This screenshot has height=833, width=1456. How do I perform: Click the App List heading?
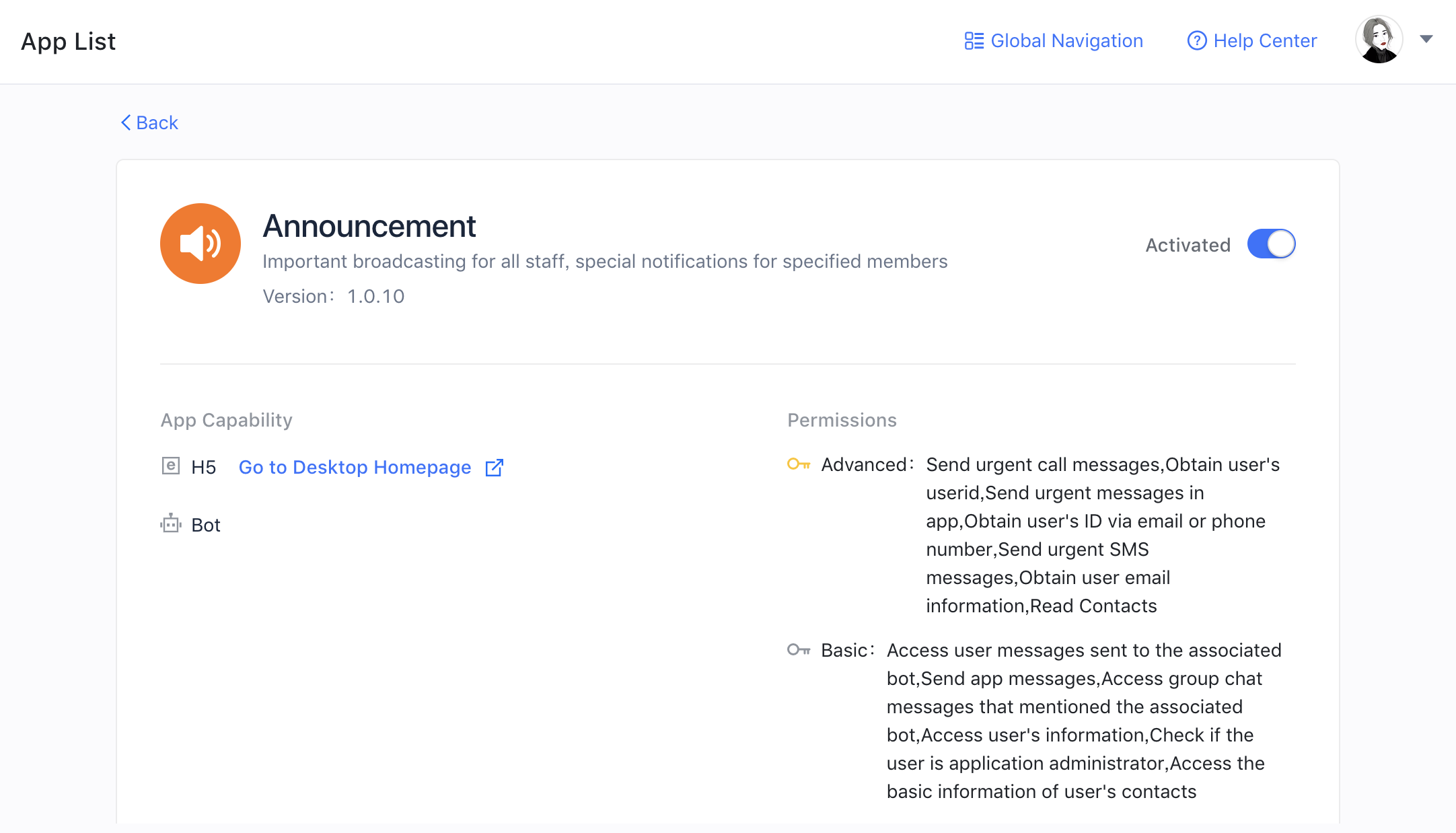68,41
